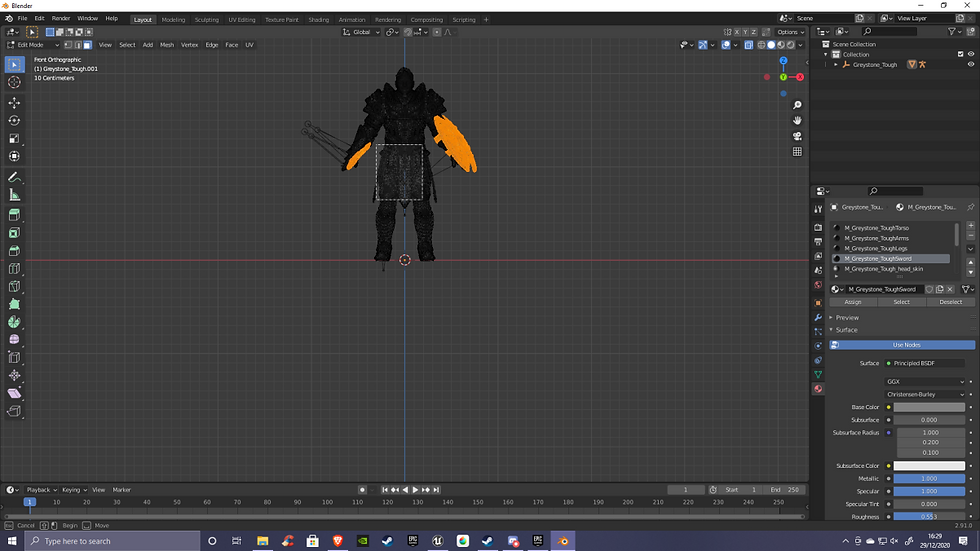980x551 pixels.
Task: Expand Greystone_Tough tree item in outliner
Action: click(836, 64)
